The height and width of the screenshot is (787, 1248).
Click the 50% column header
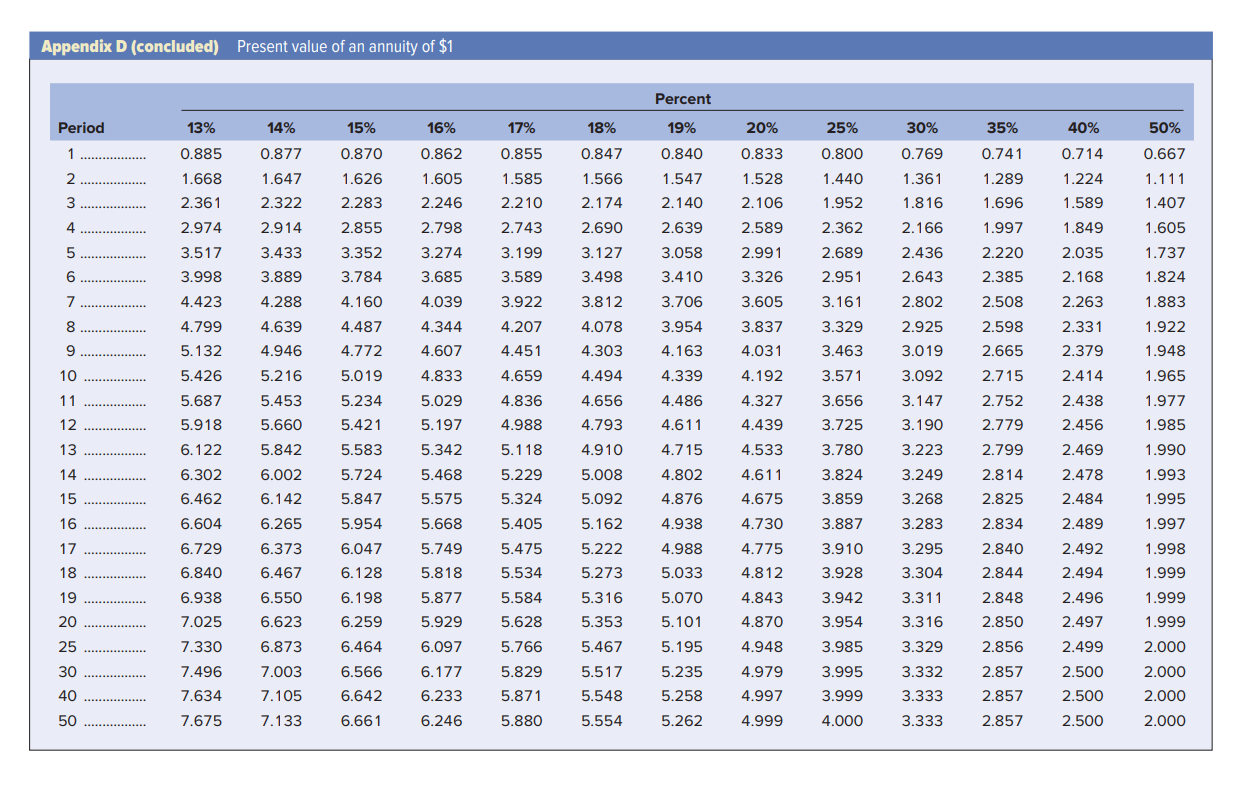click(1164, 127)
